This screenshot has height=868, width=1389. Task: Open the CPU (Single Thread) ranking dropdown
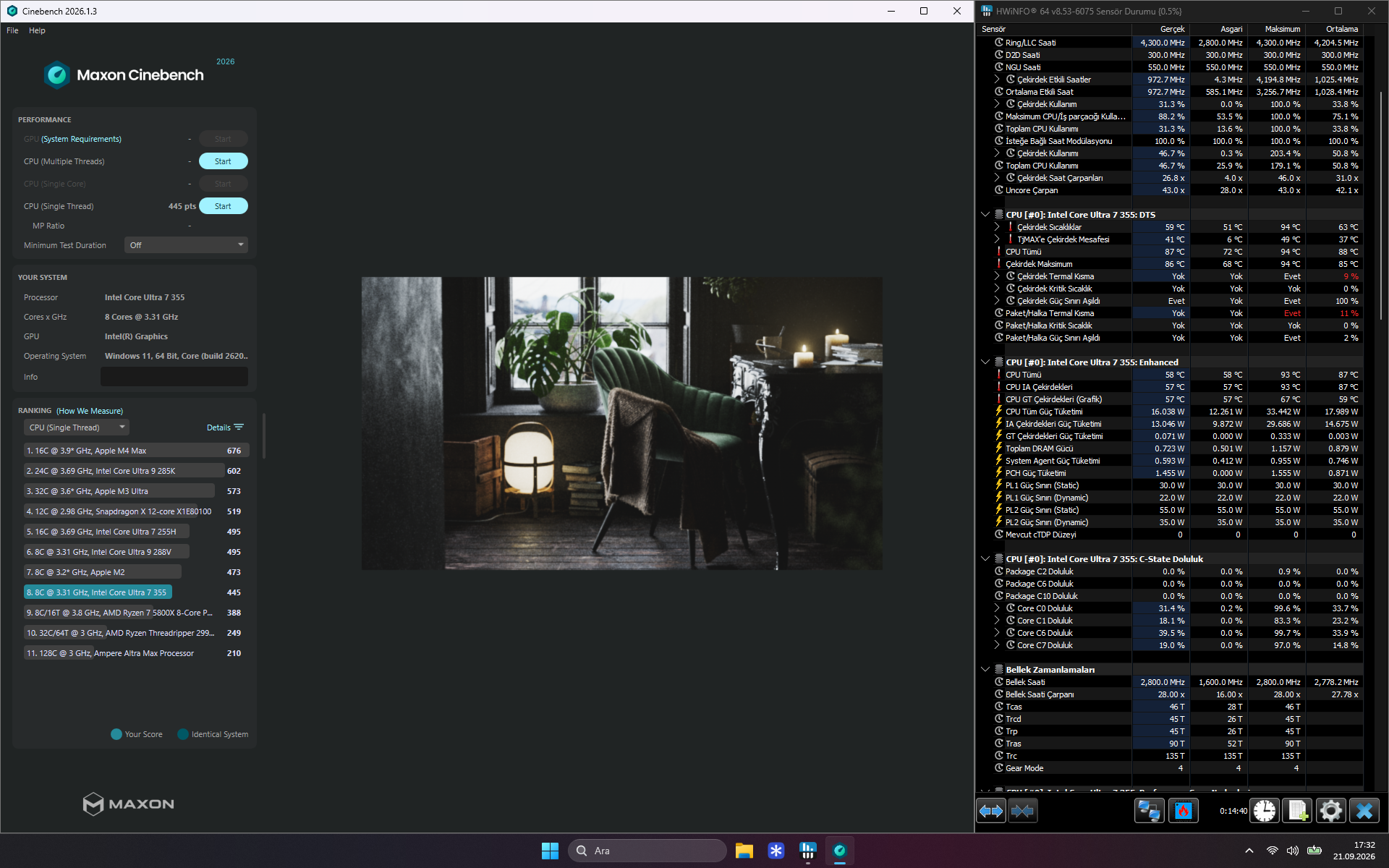tap(76, 427)
